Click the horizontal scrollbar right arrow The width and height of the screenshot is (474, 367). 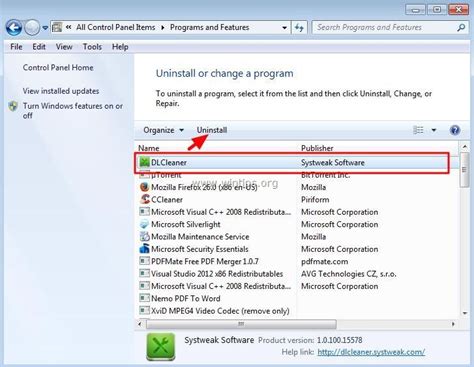(453, 324)
